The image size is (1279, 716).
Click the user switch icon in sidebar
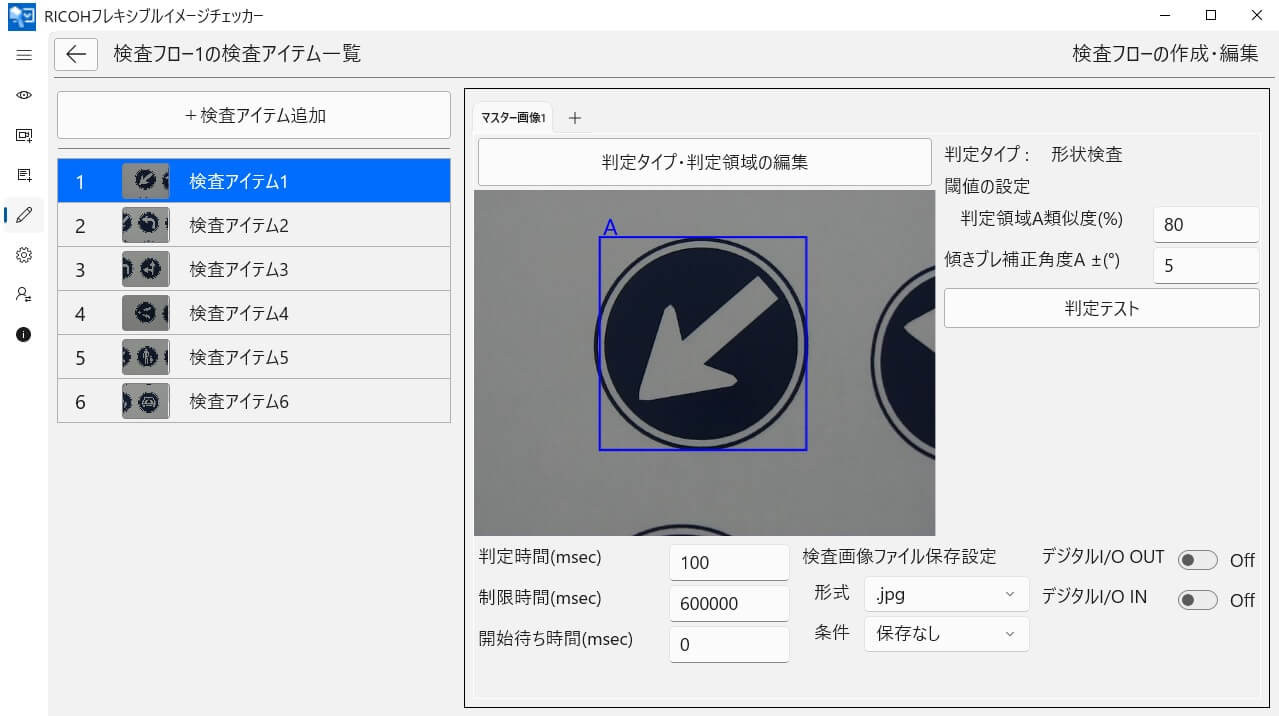(x=24, y=295)
